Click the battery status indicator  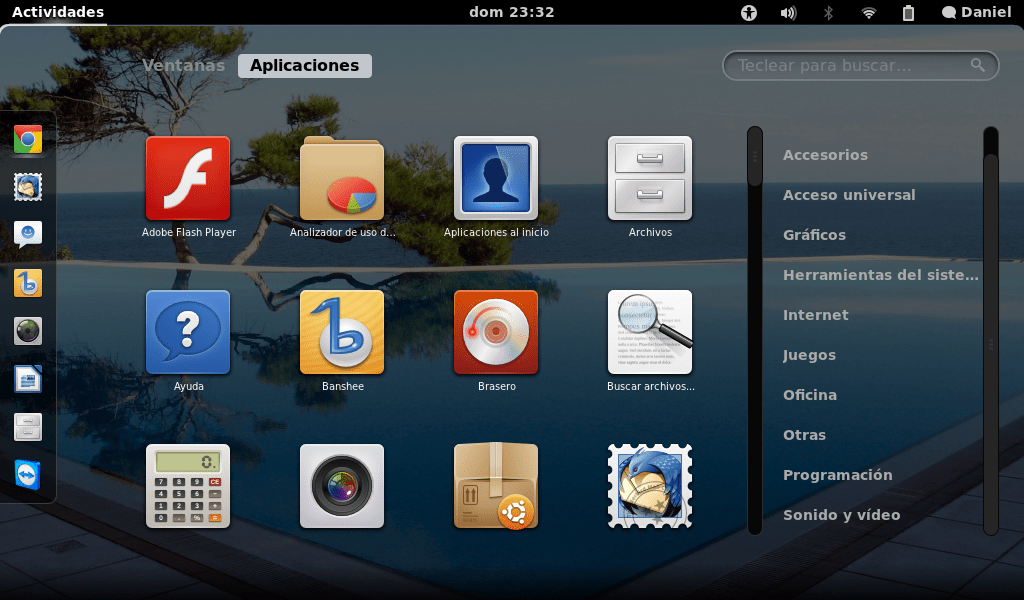(x=908, y=12)
